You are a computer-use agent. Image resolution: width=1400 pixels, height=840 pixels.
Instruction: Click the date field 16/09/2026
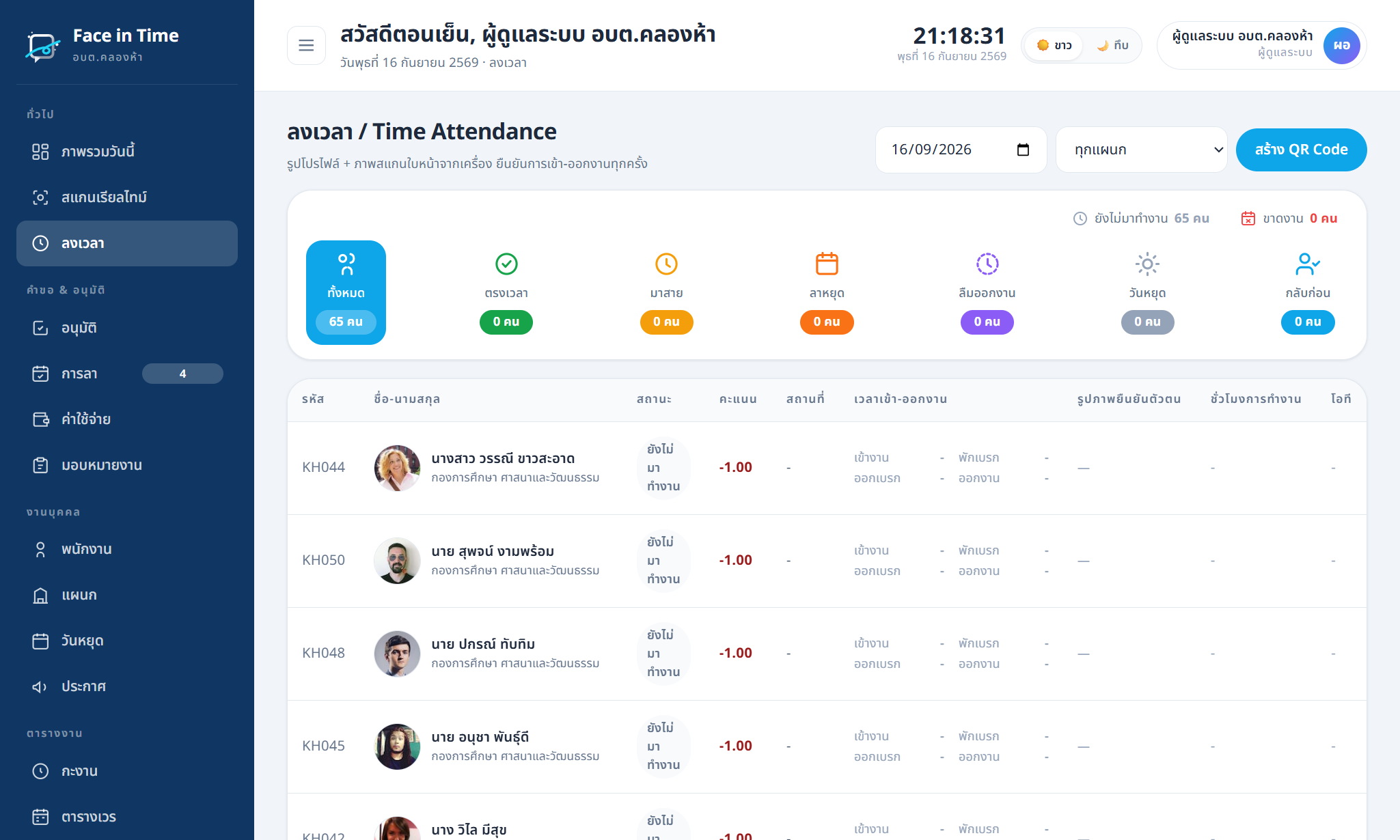coord(961,150)
